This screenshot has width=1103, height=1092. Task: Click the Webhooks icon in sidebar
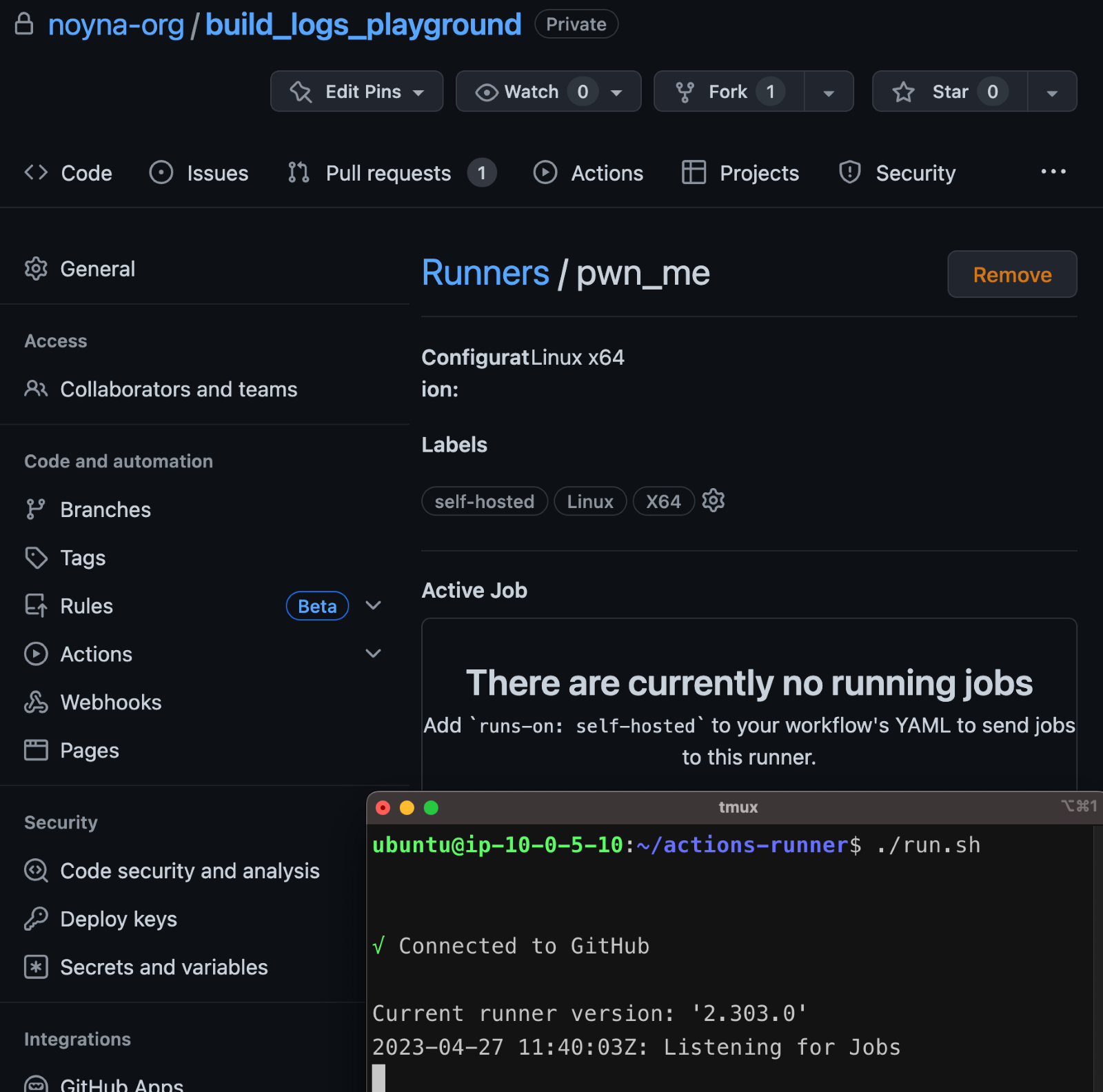point(36,702)
